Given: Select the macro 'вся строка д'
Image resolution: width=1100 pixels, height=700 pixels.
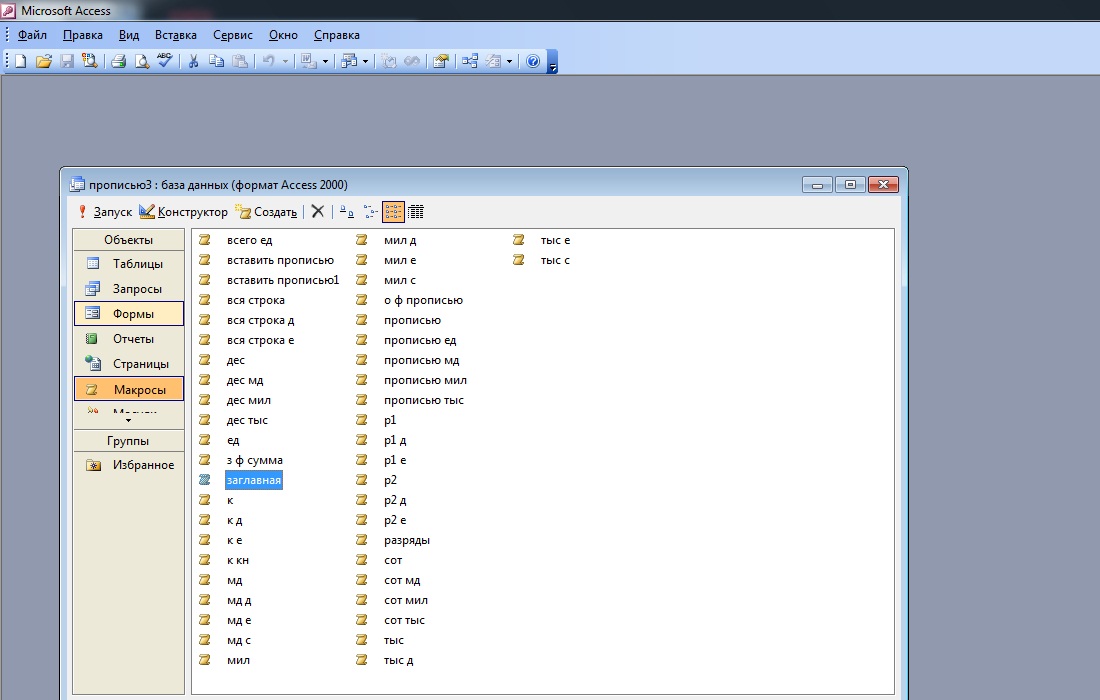Looking at the screenshot, I should tap(260, 321).
